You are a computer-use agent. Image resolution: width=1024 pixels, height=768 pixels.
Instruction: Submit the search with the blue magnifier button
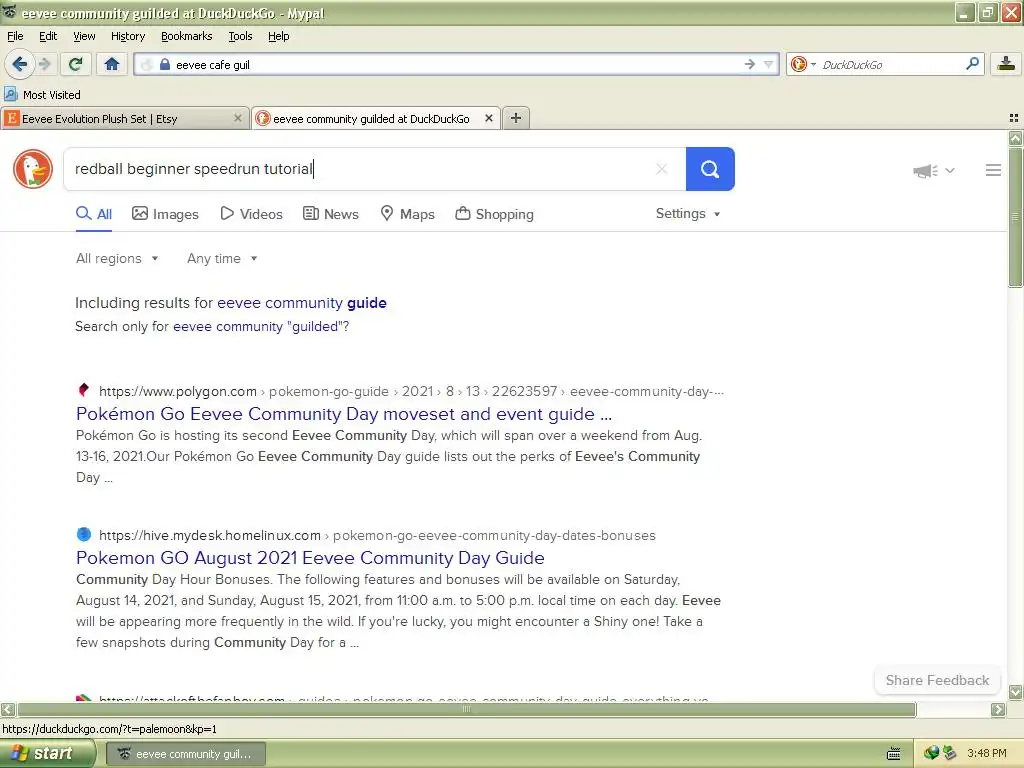tap(710, 169)
